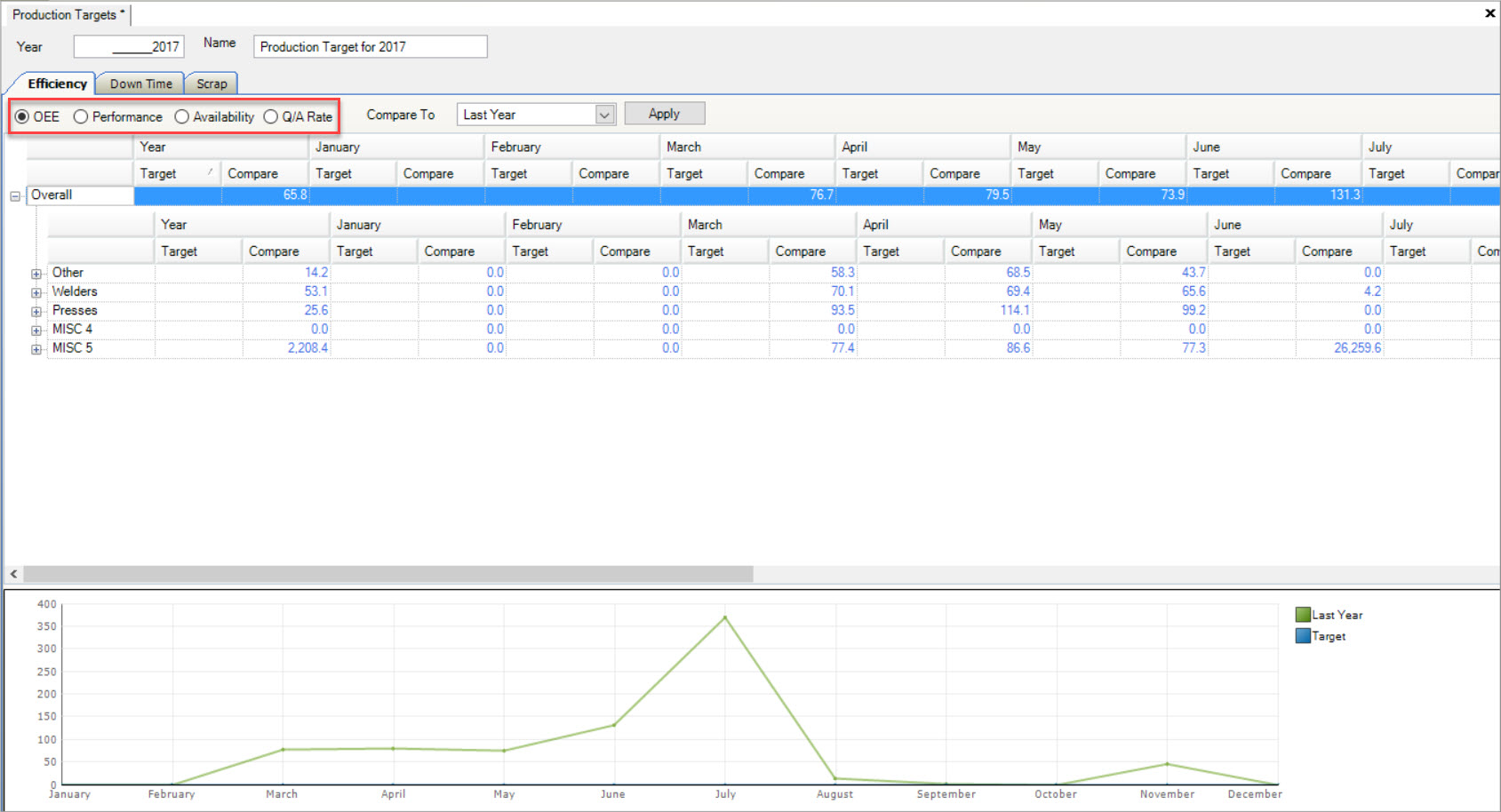Click the horizontal scrollbar left arrow
The height and width of the screenshot is (812, 1501).
pos(13,574)
